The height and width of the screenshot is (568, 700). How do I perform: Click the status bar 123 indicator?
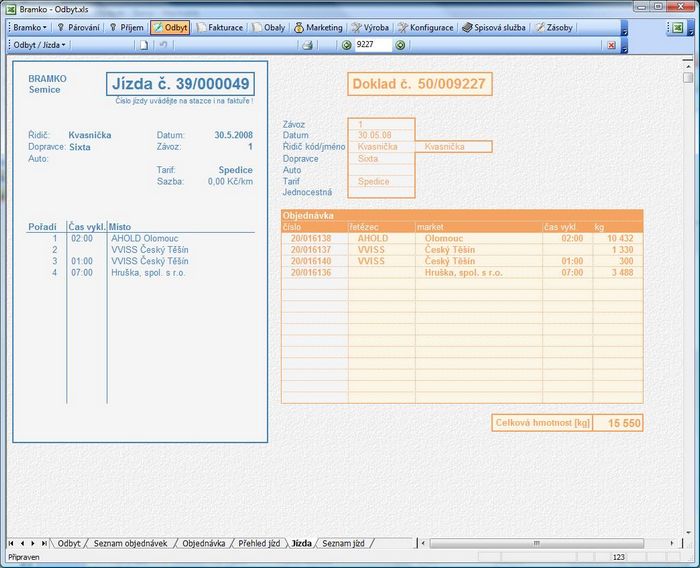[618, 557]
